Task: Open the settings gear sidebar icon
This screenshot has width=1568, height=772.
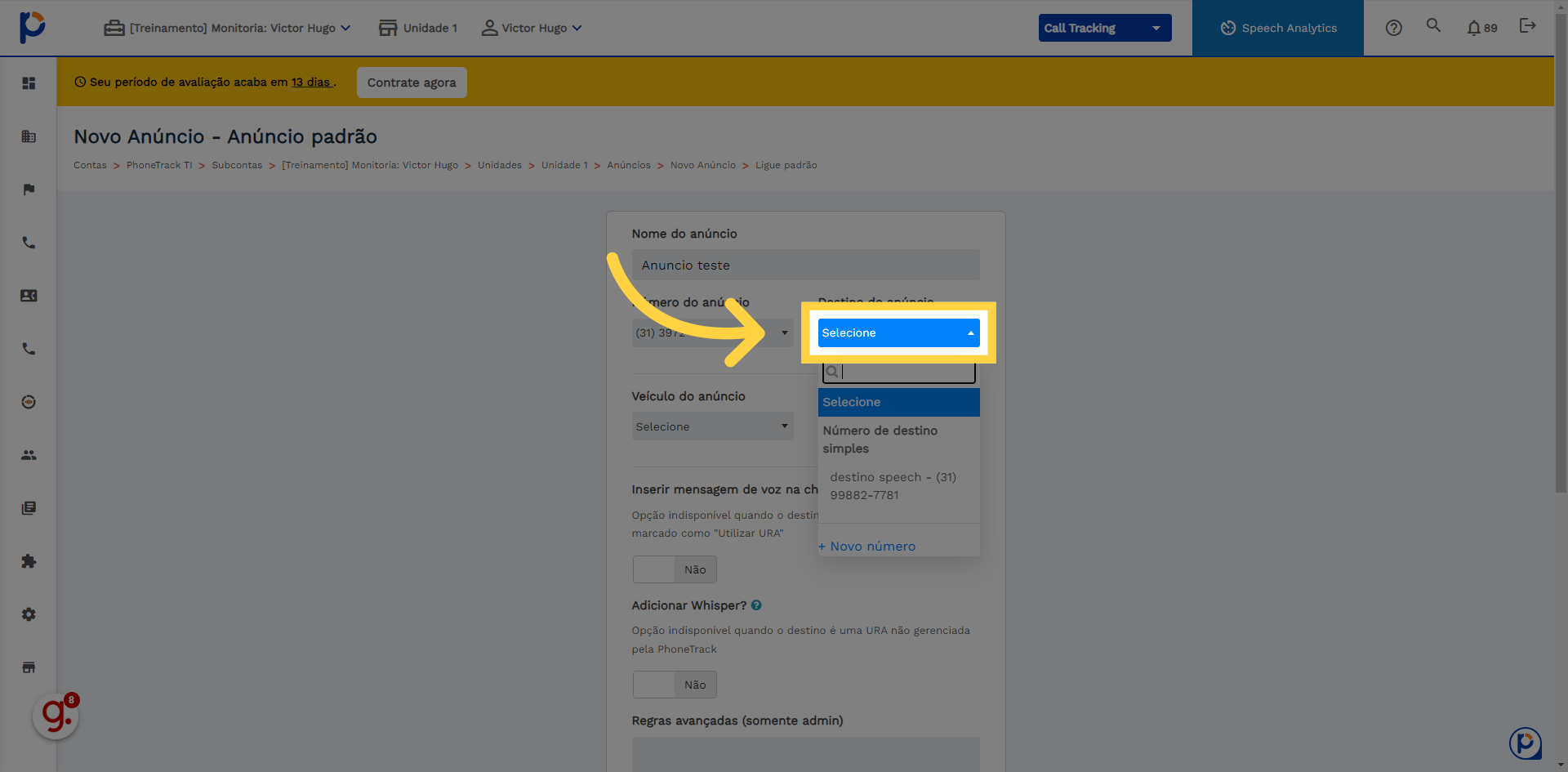Action: pyautogui.click(x=29, y=614)
